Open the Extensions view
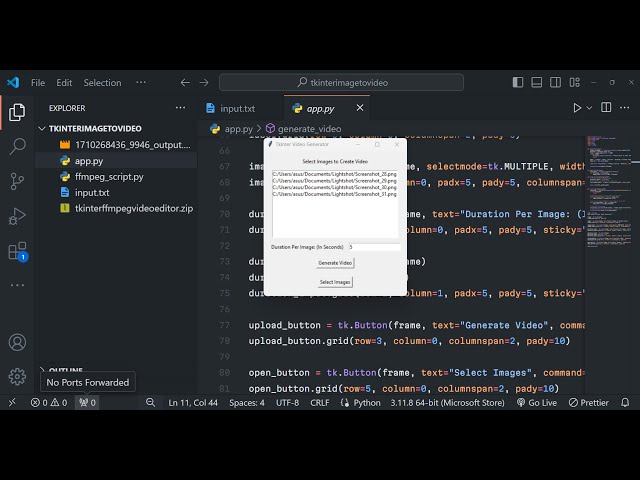The image size is (640, 480). pos(17,251)
